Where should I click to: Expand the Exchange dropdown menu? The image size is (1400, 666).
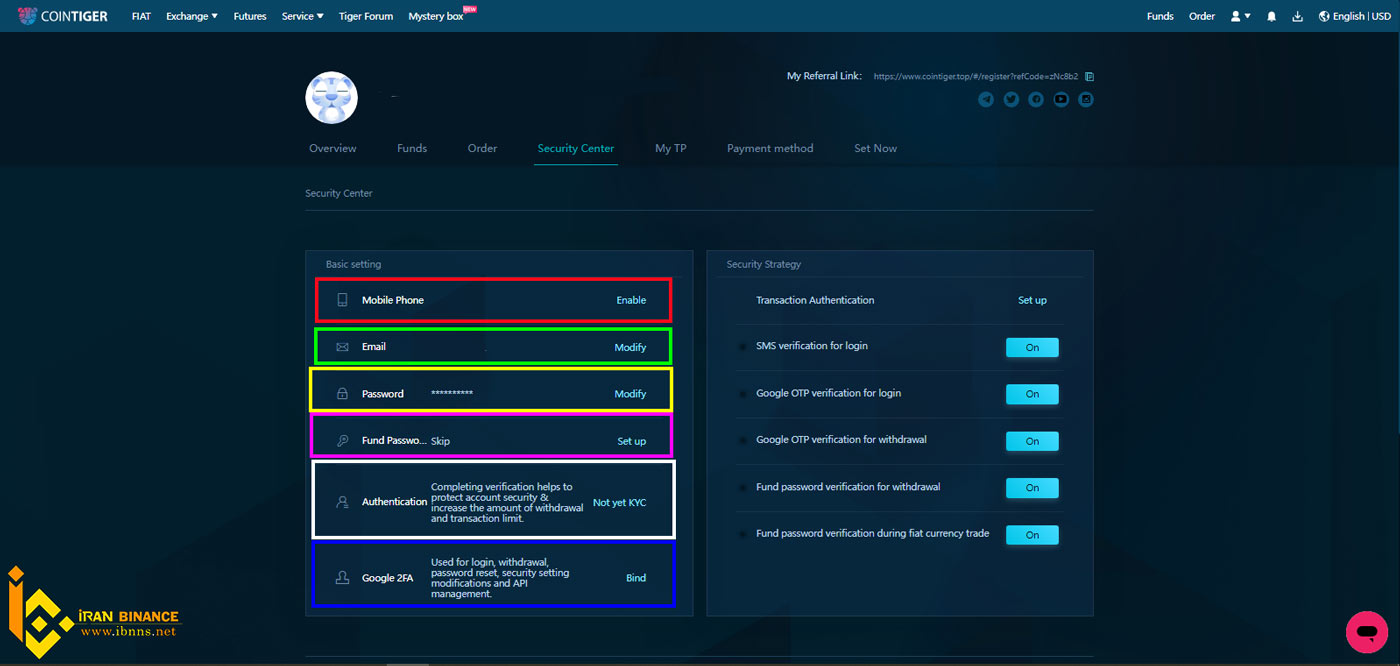click(192, 16)
